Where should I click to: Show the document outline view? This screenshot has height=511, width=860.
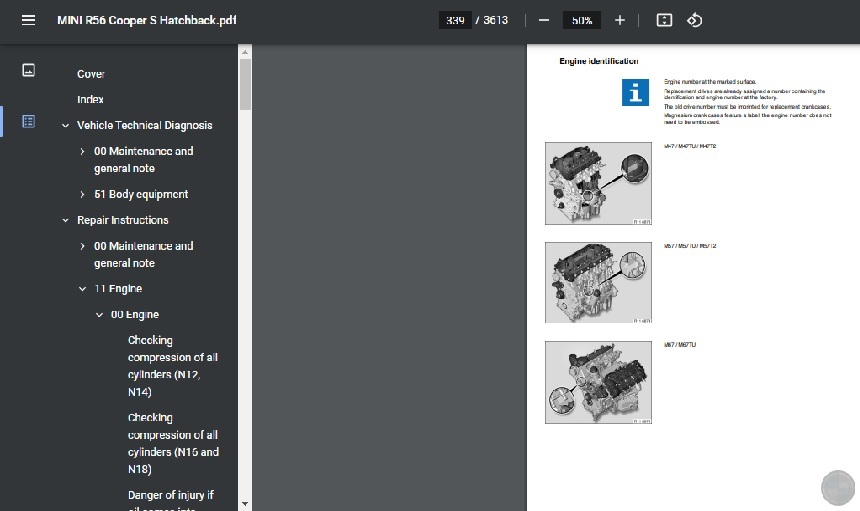coord(29,121)
